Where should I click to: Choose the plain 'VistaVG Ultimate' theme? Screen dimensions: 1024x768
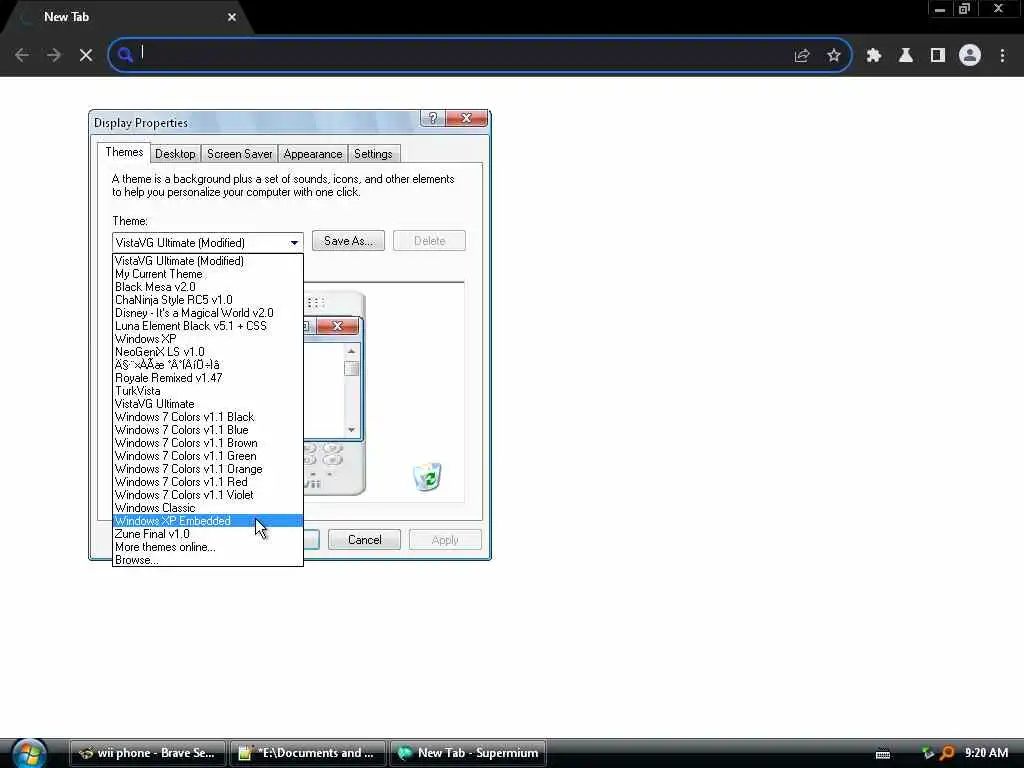click(x=208, y=404)
